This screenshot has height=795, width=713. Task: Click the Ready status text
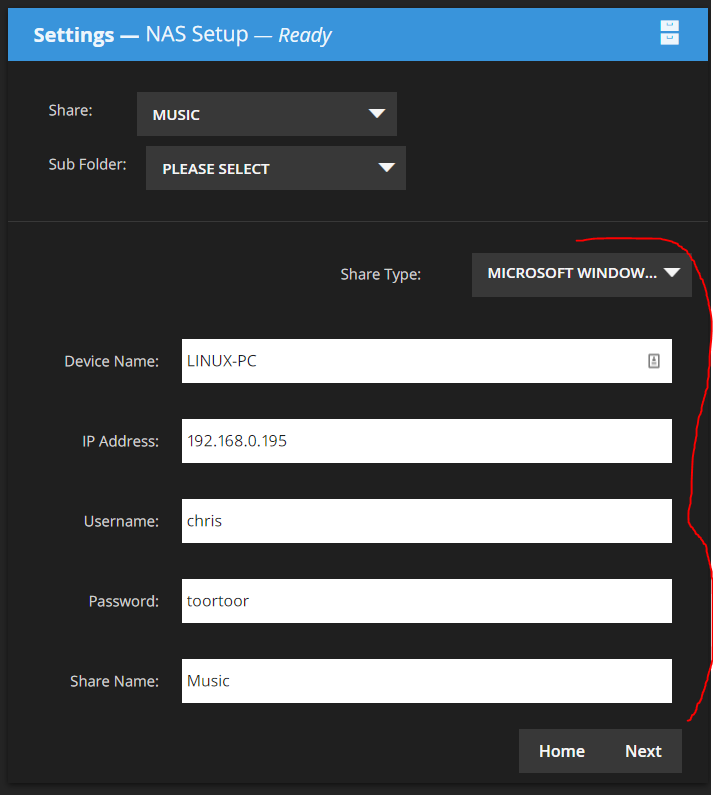coord(305,35)
